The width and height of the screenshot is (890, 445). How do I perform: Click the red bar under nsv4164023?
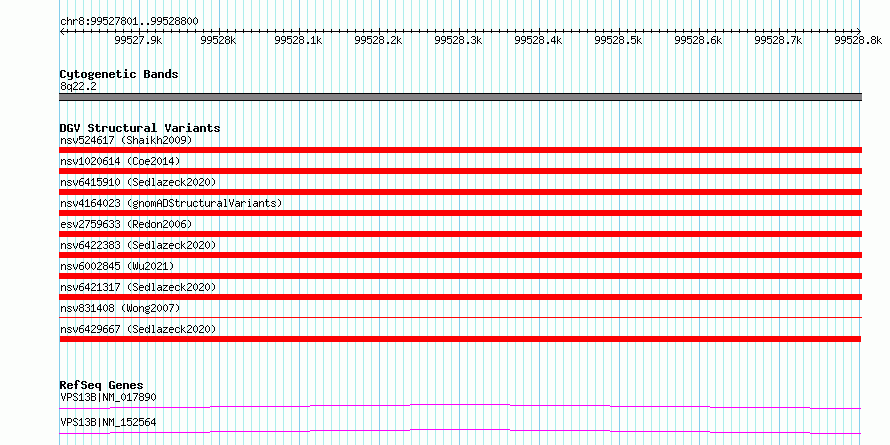pyautogui.click(x=460, y=213)
